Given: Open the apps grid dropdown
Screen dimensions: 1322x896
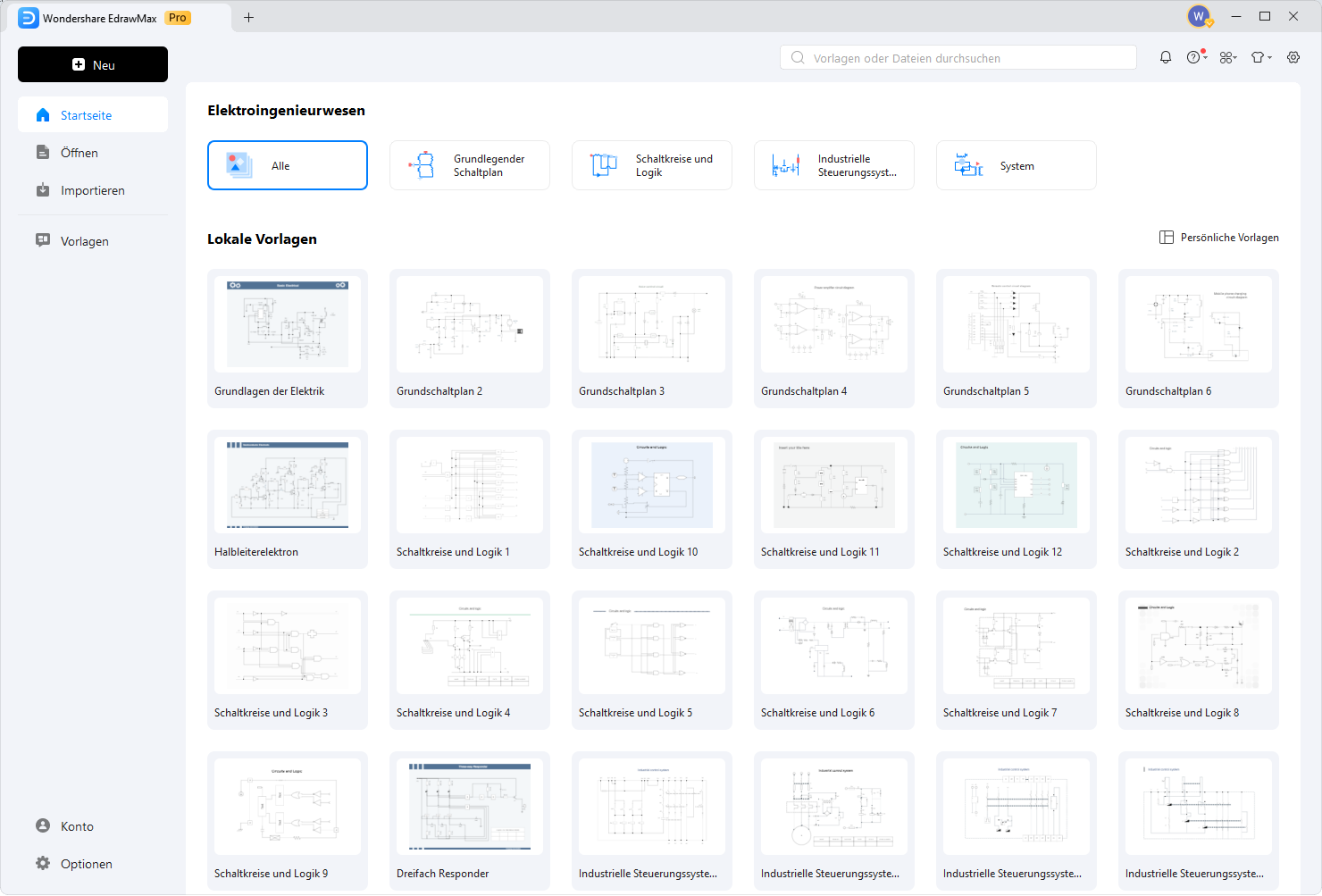Looking at the screenshot, I should click(1228, 57).
